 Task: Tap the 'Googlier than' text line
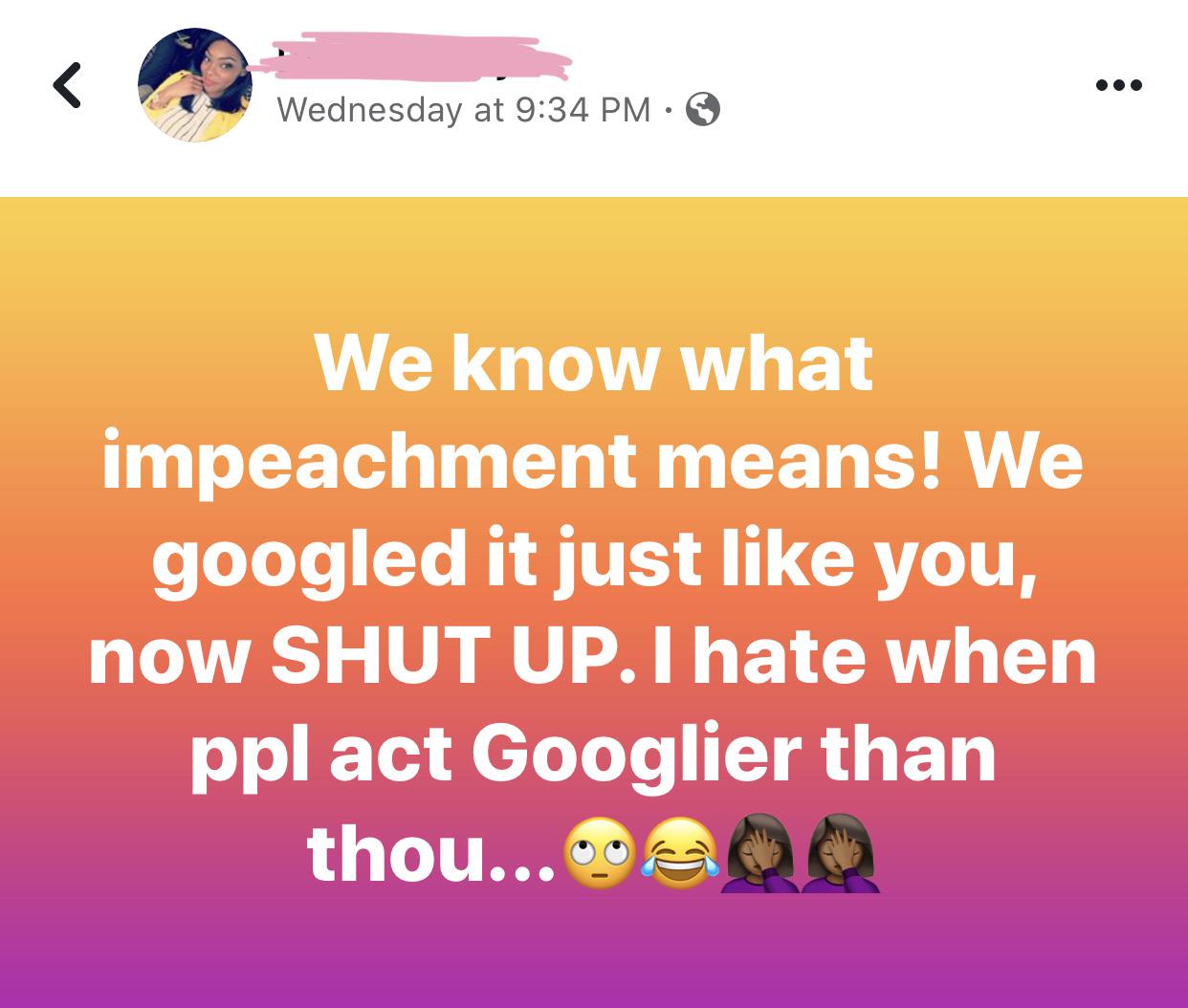point(735,755)
